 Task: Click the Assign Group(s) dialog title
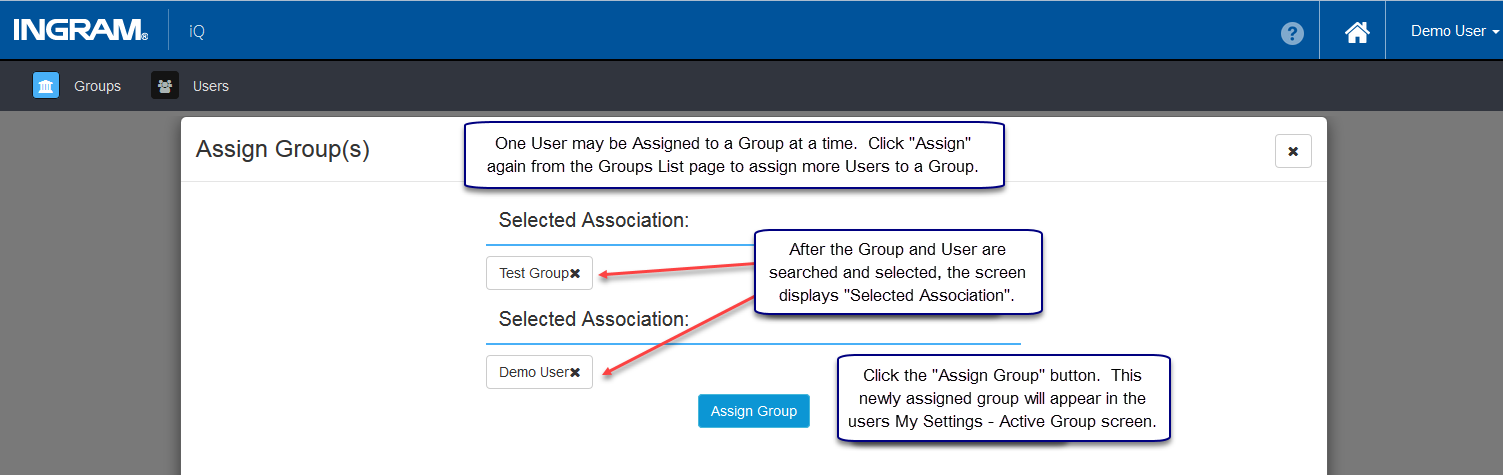coord(283,150)
